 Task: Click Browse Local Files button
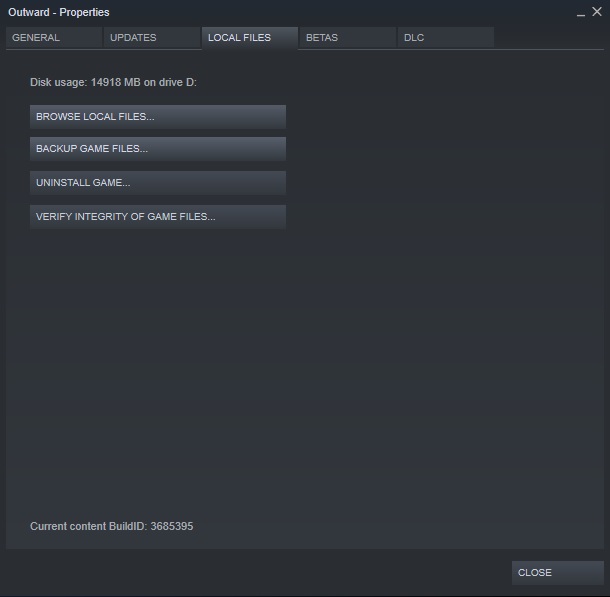[158, 117]
